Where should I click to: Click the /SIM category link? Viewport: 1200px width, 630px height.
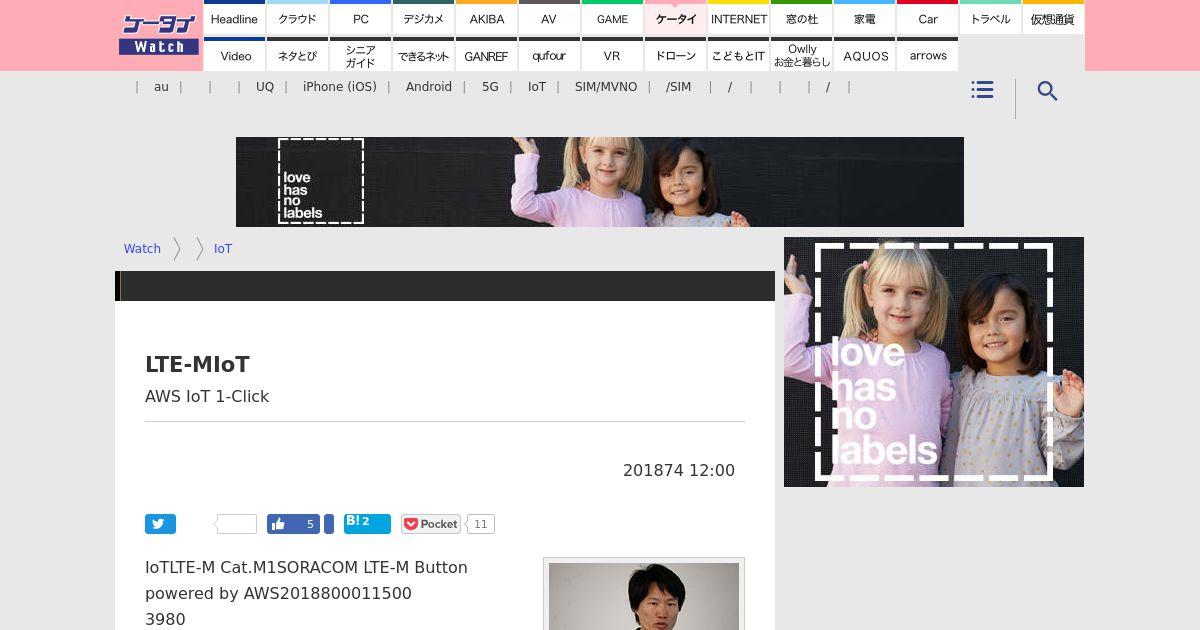(x=678, y=87)
